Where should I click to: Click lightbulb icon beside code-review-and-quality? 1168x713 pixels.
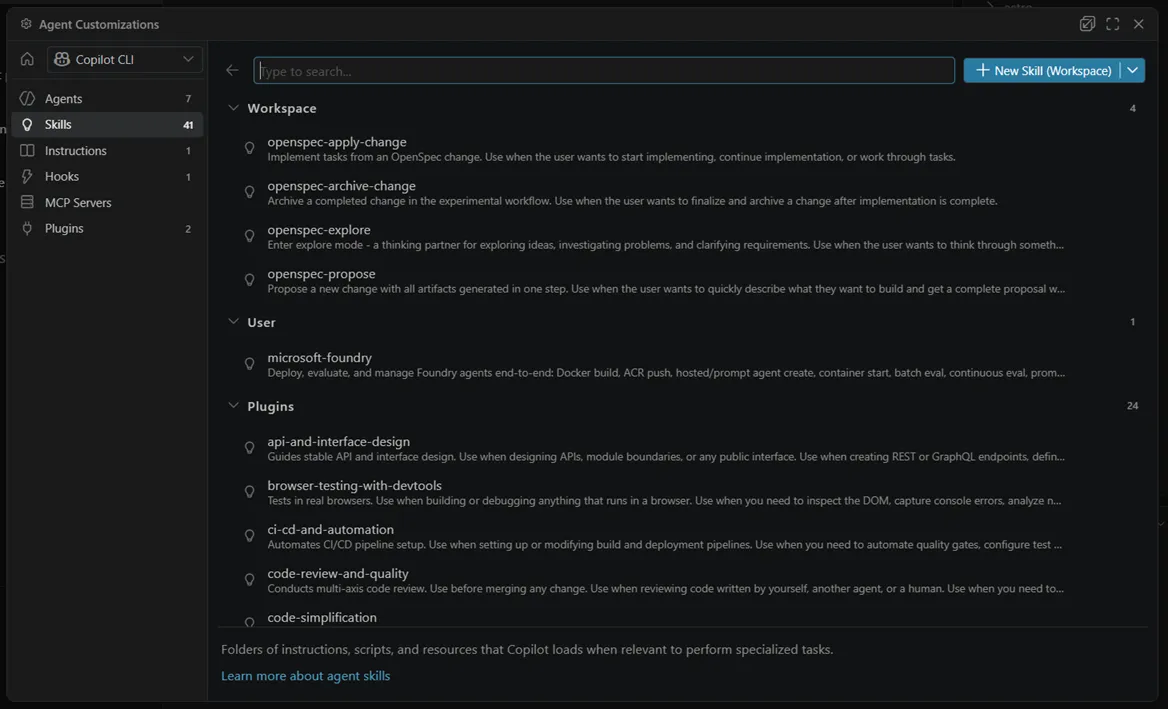click(x=250, y=580)
